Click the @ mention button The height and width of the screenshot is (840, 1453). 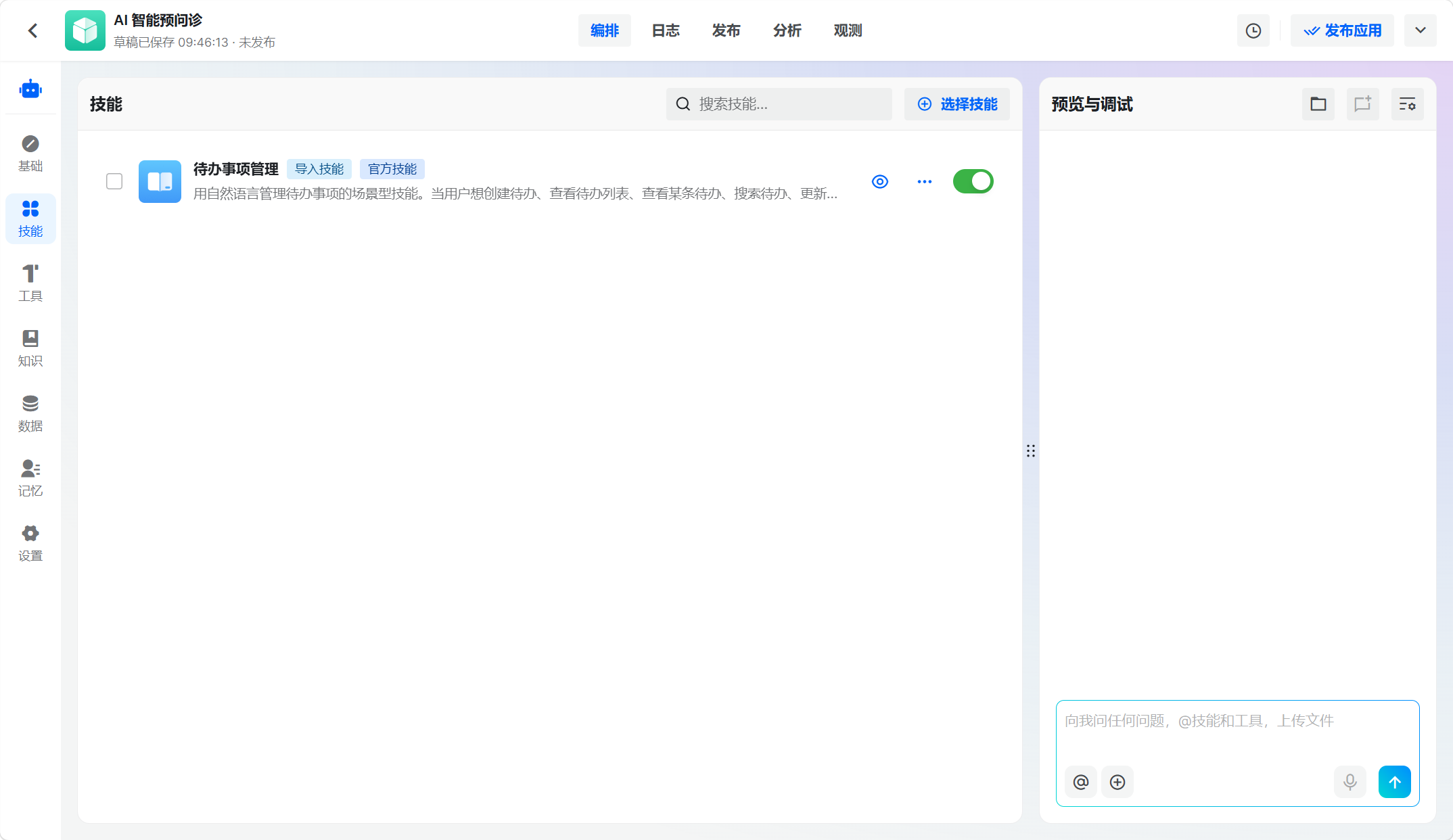click(1081, 782)
